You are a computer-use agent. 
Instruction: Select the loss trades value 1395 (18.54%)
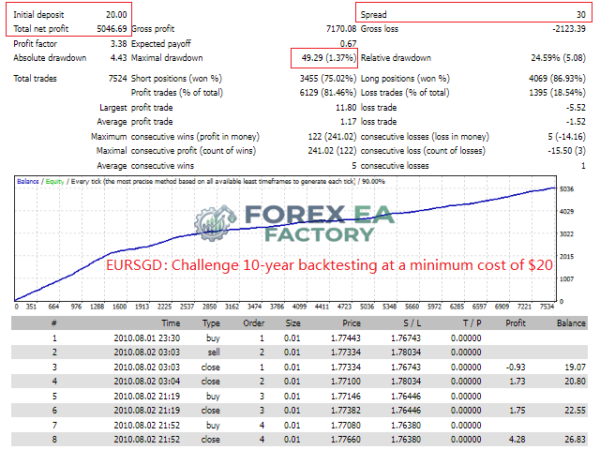(557, 93)
